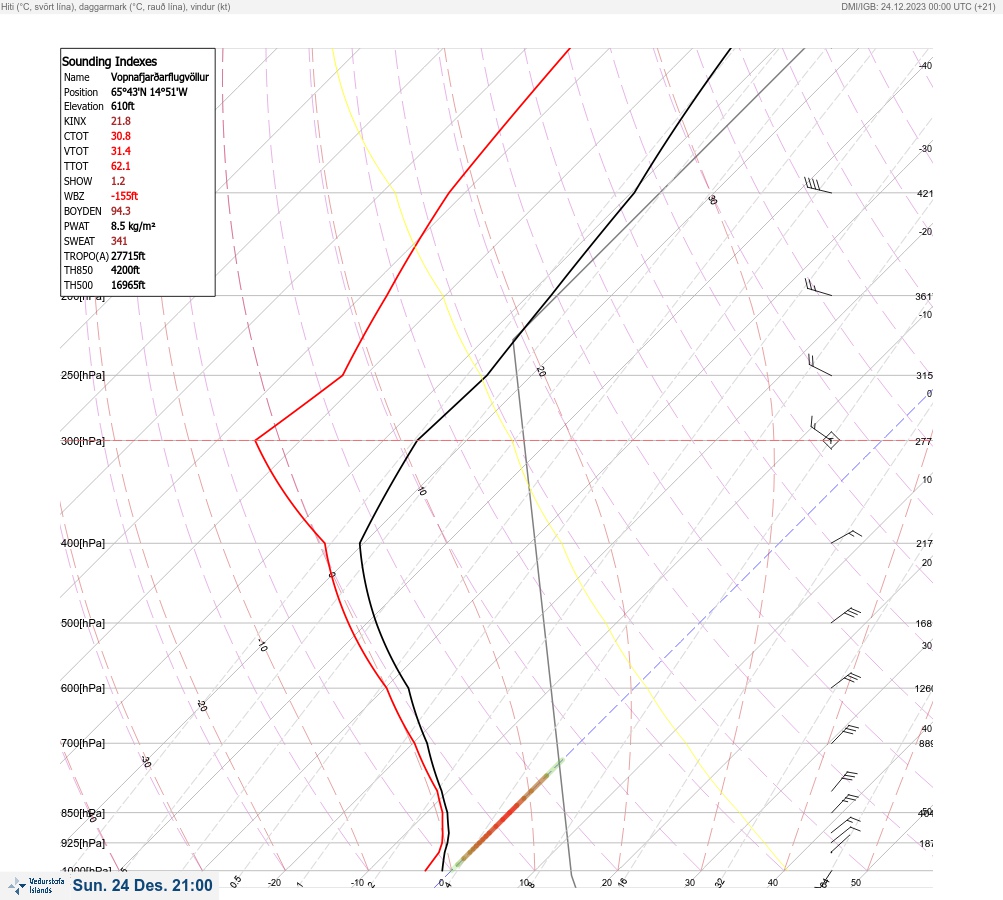The height and width of the screenshot is (900, 1003).
Task: Click the -20 label on bottom temperature axis
Action: [274, 883]
